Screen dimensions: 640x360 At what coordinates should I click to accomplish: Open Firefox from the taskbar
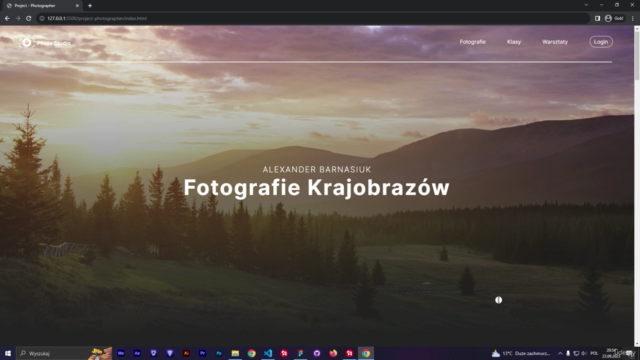(333, 353)
